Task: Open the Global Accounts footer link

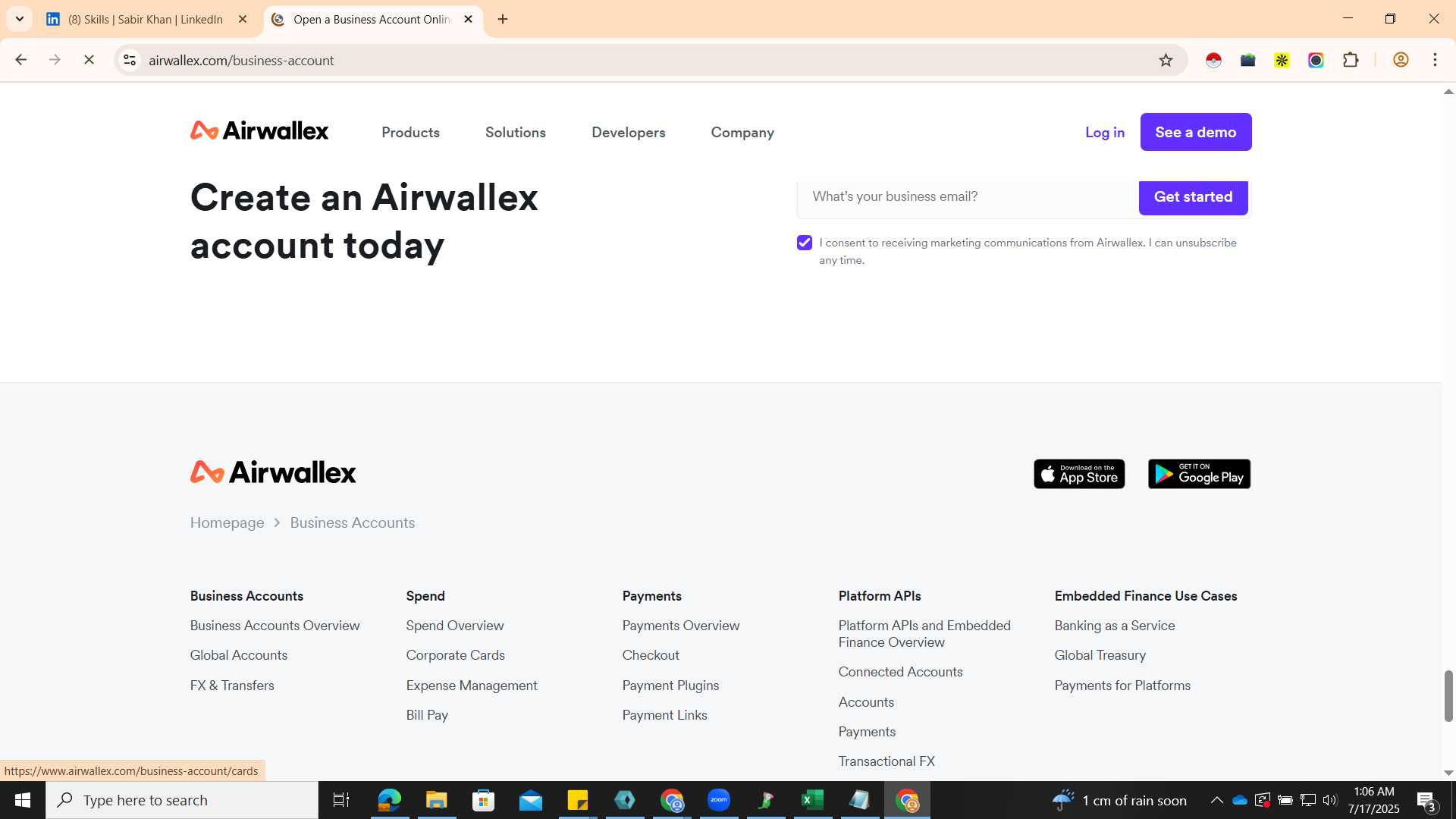Action: (x=239, y=655)
